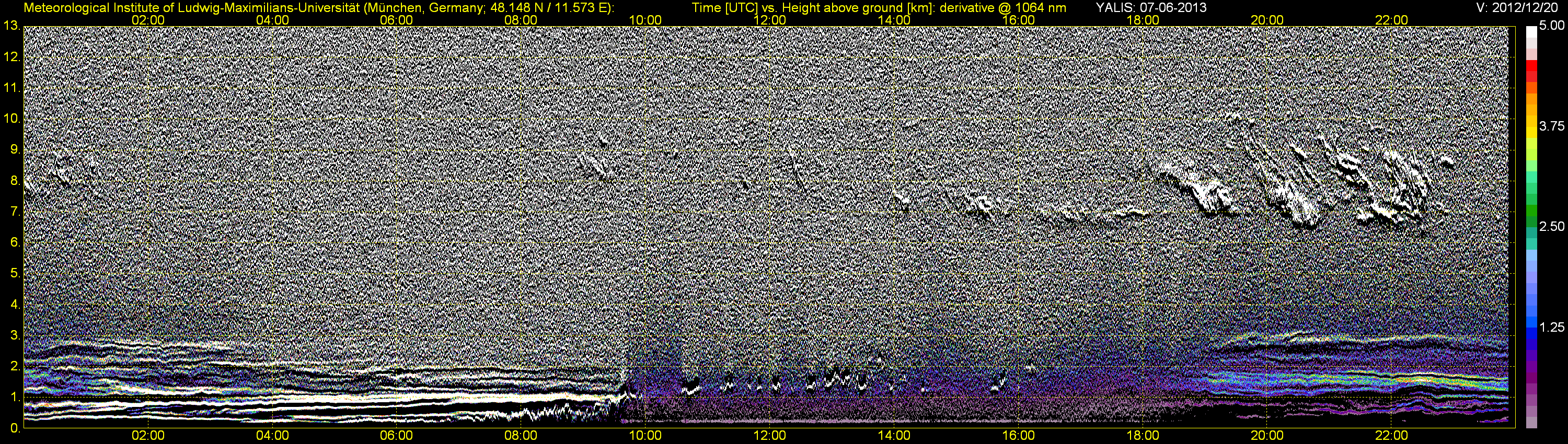1568x444 pixels.
Task: Select the 14:00 tick label on the bottom axis
Action: 894,436
